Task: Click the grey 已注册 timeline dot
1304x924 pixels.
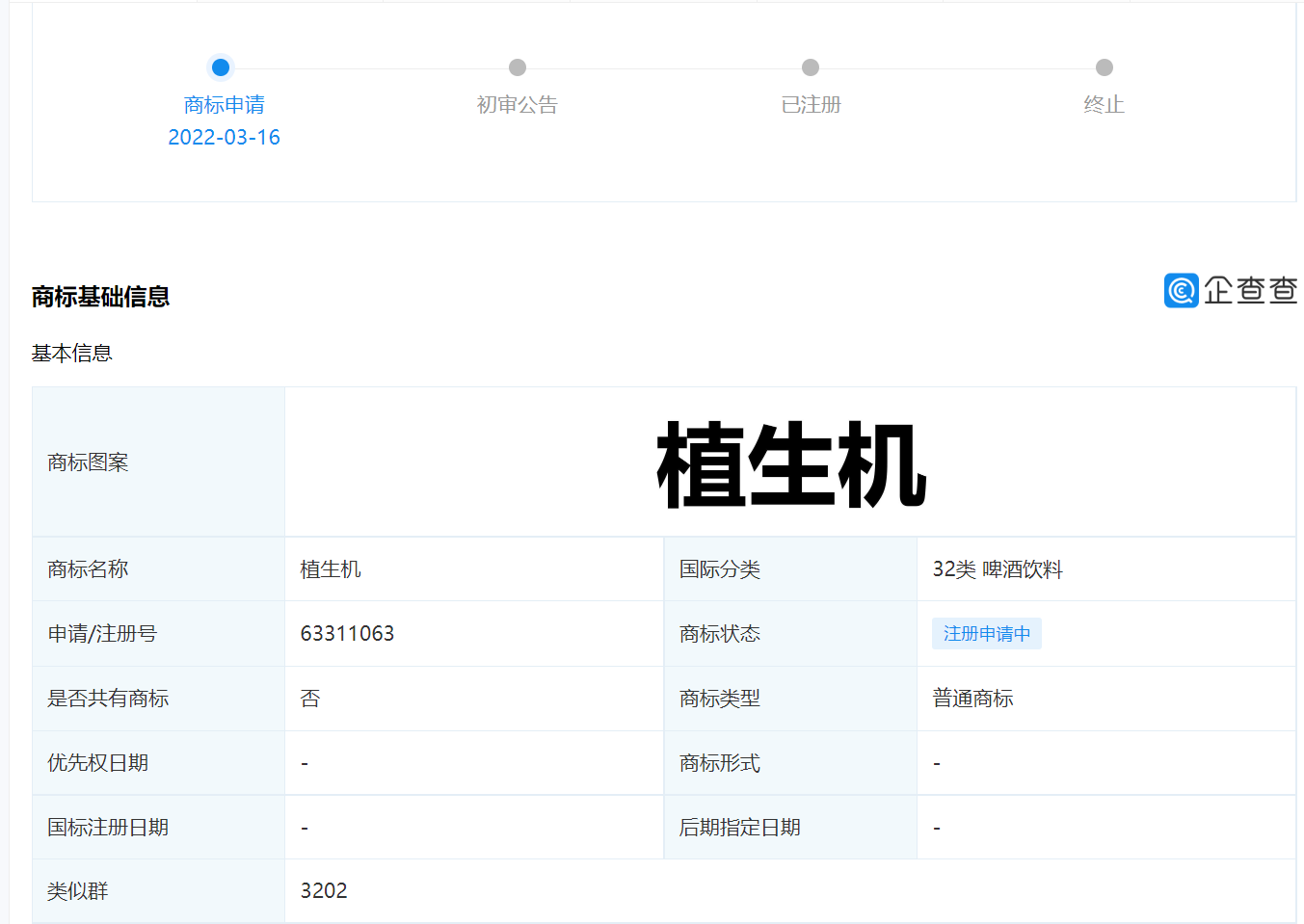Action: click(x=811, y=67)
